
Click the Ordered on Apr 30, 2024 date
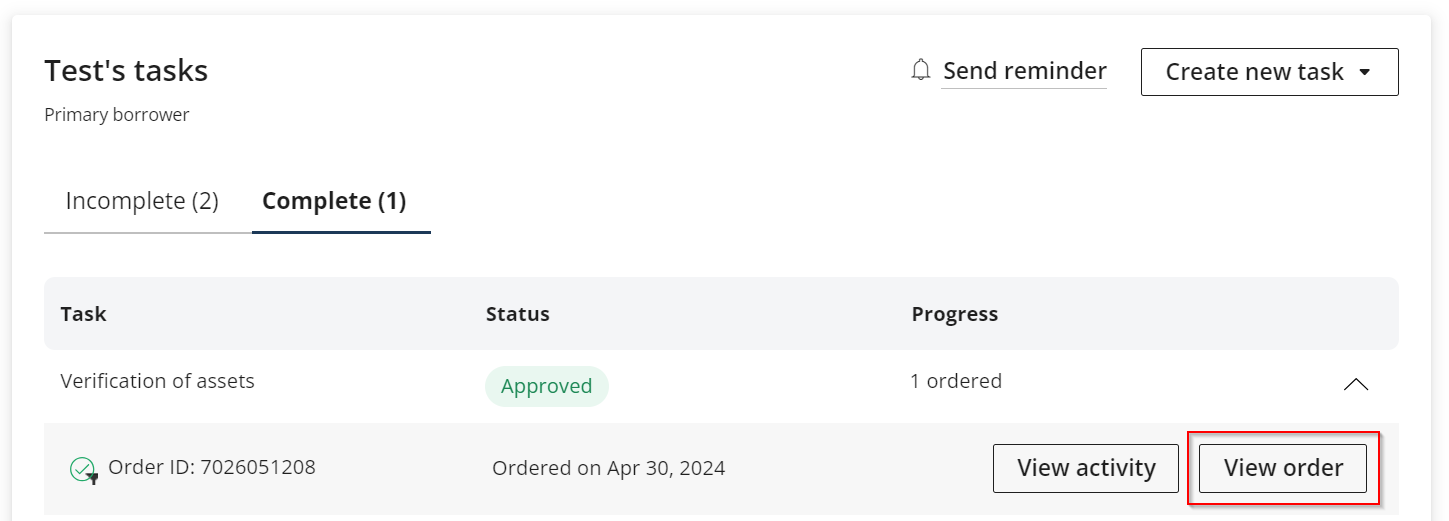tap(608, 468)
